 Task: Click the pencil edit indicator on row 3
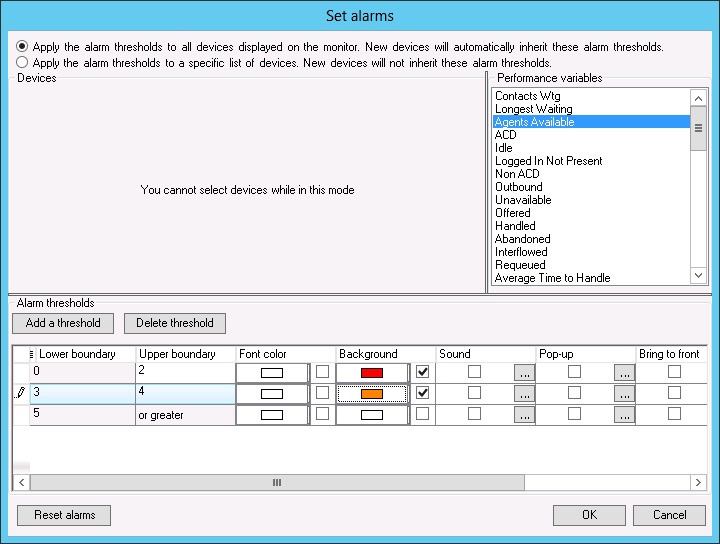pyautogui.click(x=21, y=393)
